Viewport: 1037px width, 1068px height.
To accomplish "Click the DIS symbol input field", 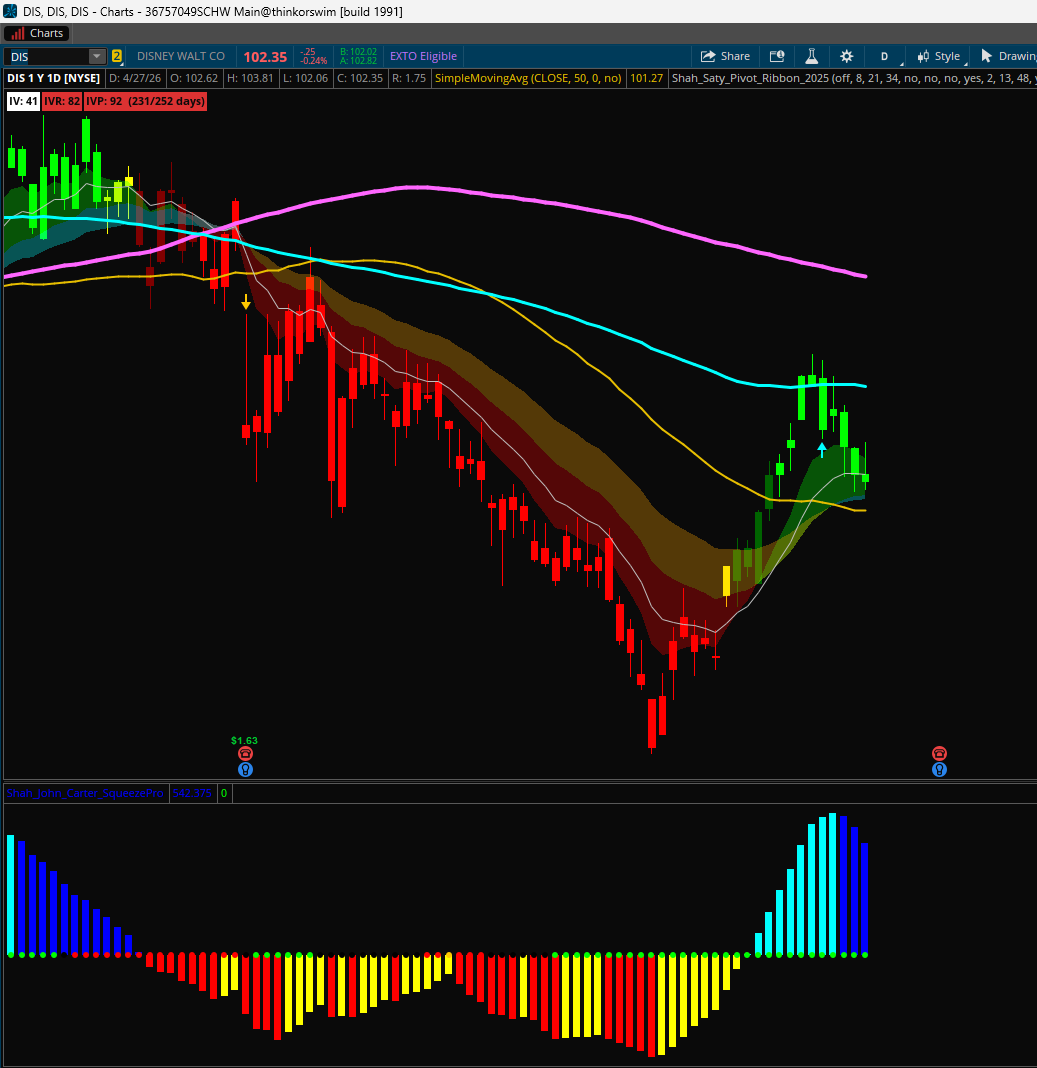I will click(46, 57).
